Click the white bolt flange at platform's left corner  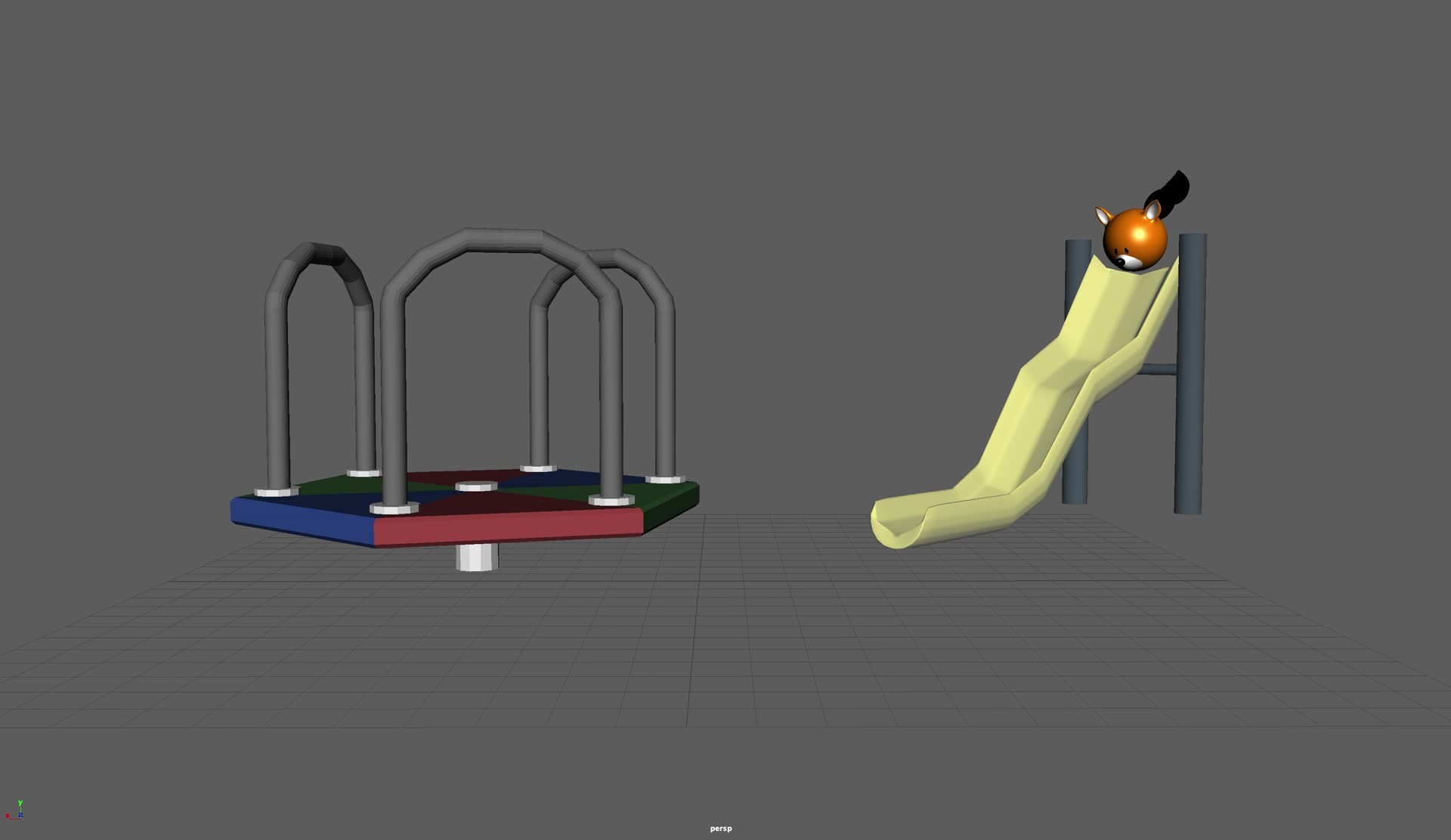click(x=276, y=492)
